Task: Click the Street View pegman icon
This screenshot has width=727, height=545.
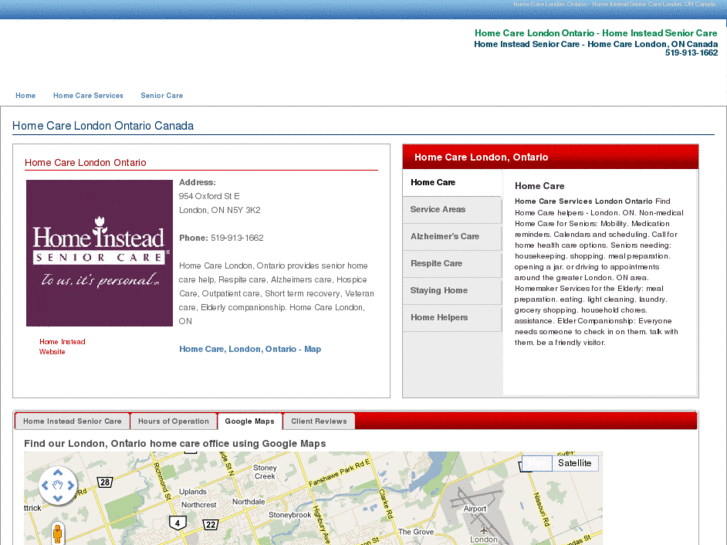Action: click(57, 533)
